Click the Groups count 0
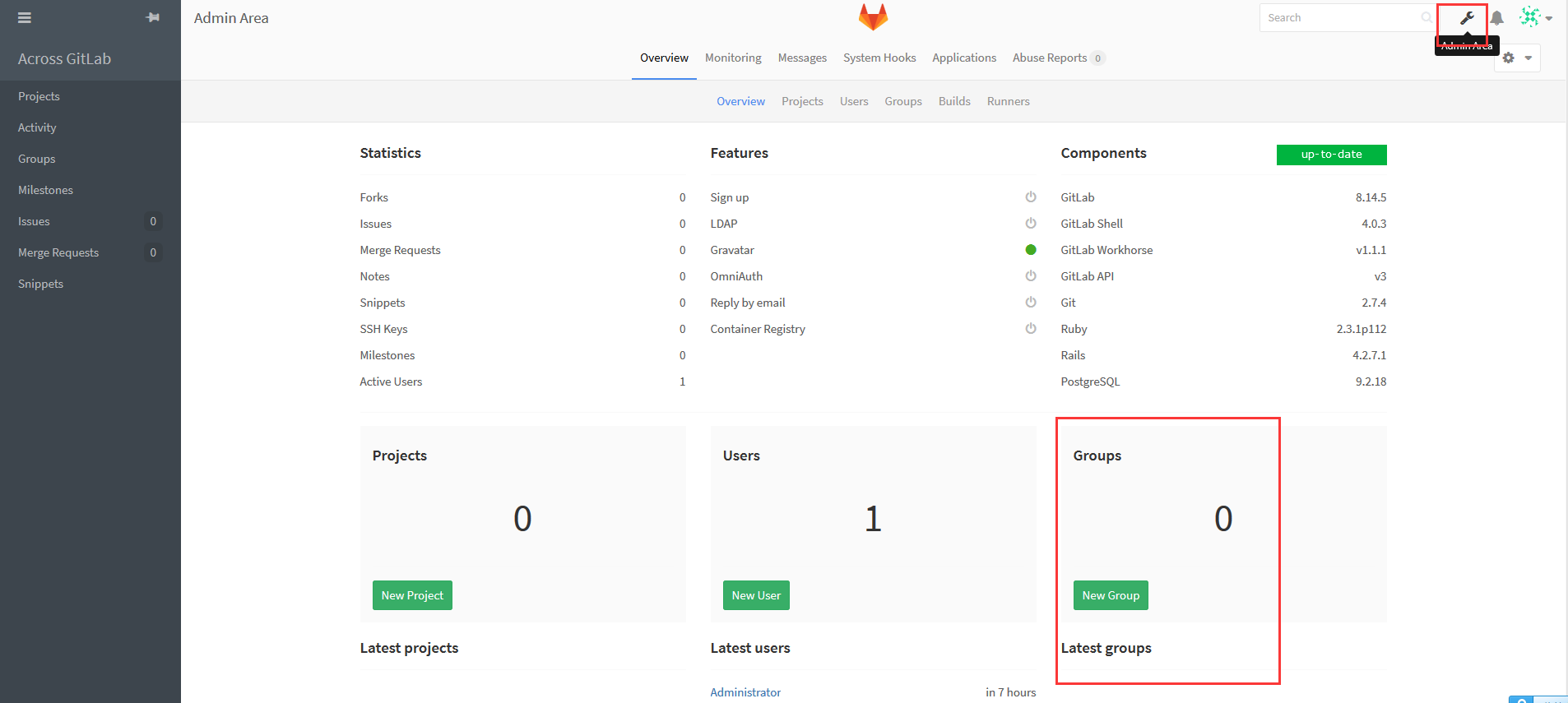 click(1223, 519)
